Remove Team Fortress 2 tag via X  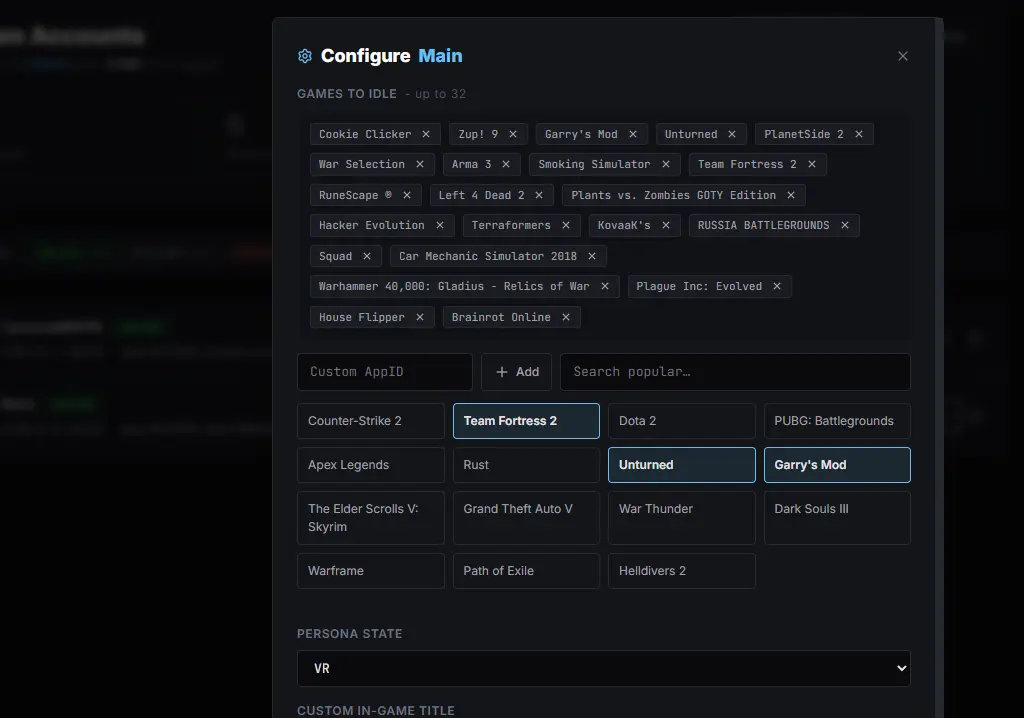812,164
